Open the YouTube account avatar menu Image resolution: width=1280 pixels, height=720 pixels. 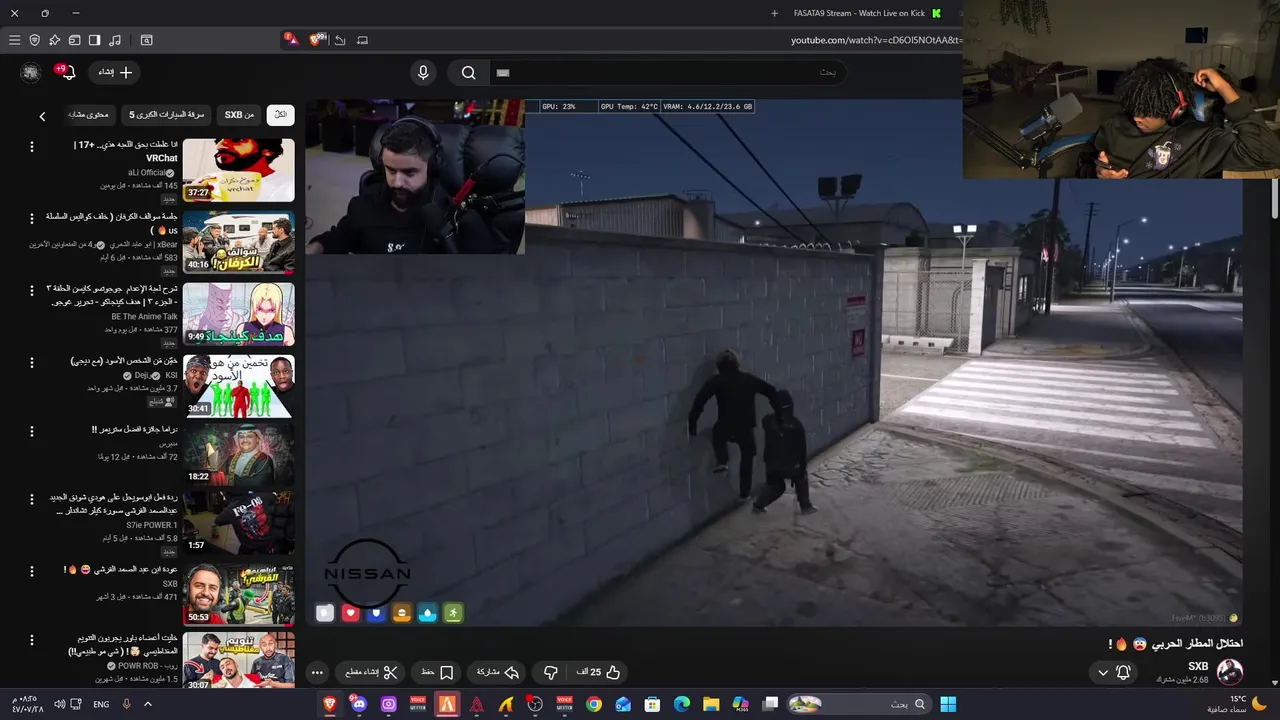(x=31, y=72)
